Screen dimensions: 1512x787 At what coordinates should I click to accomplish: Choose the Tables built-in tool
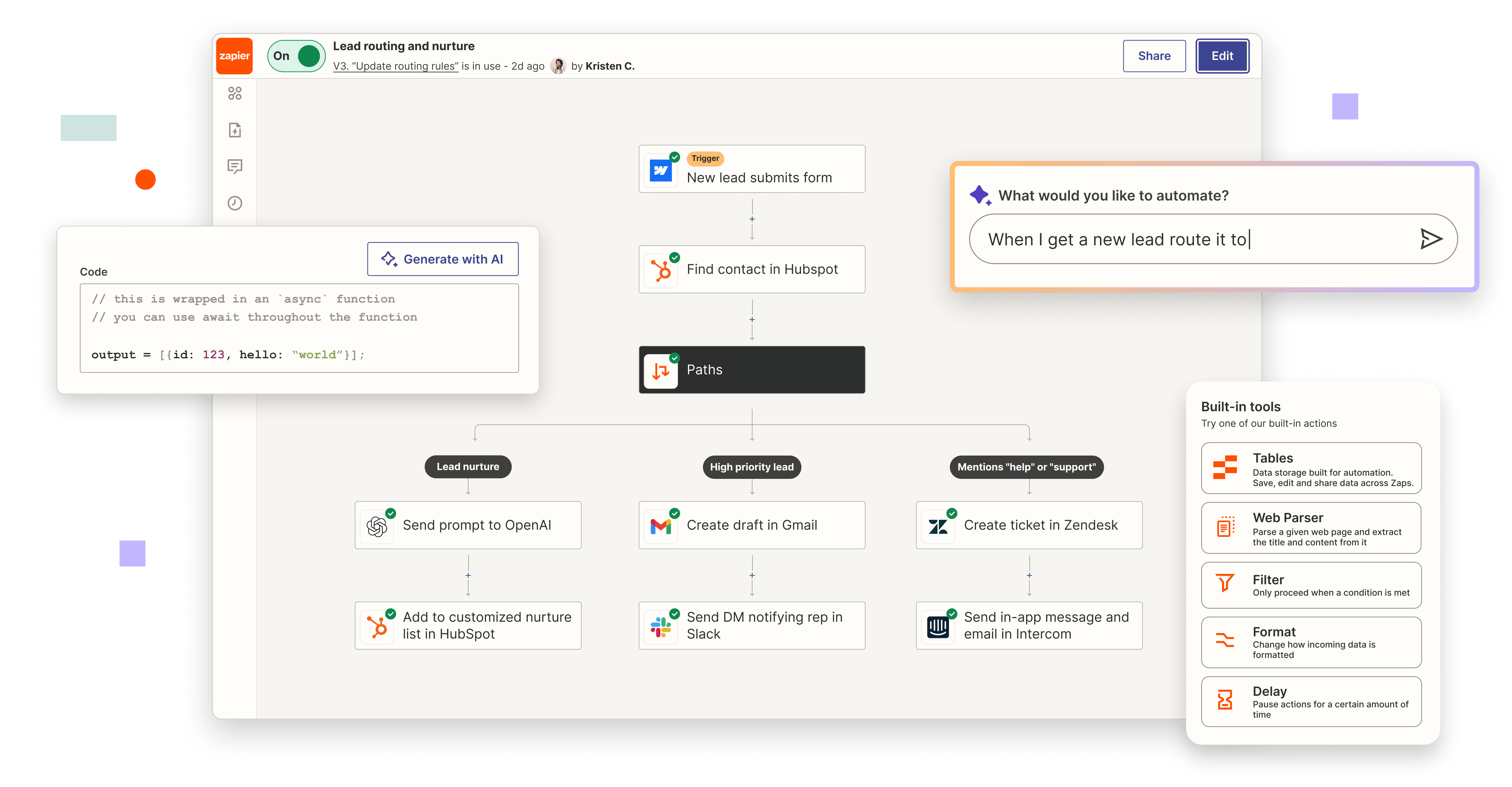(1311, 468)
